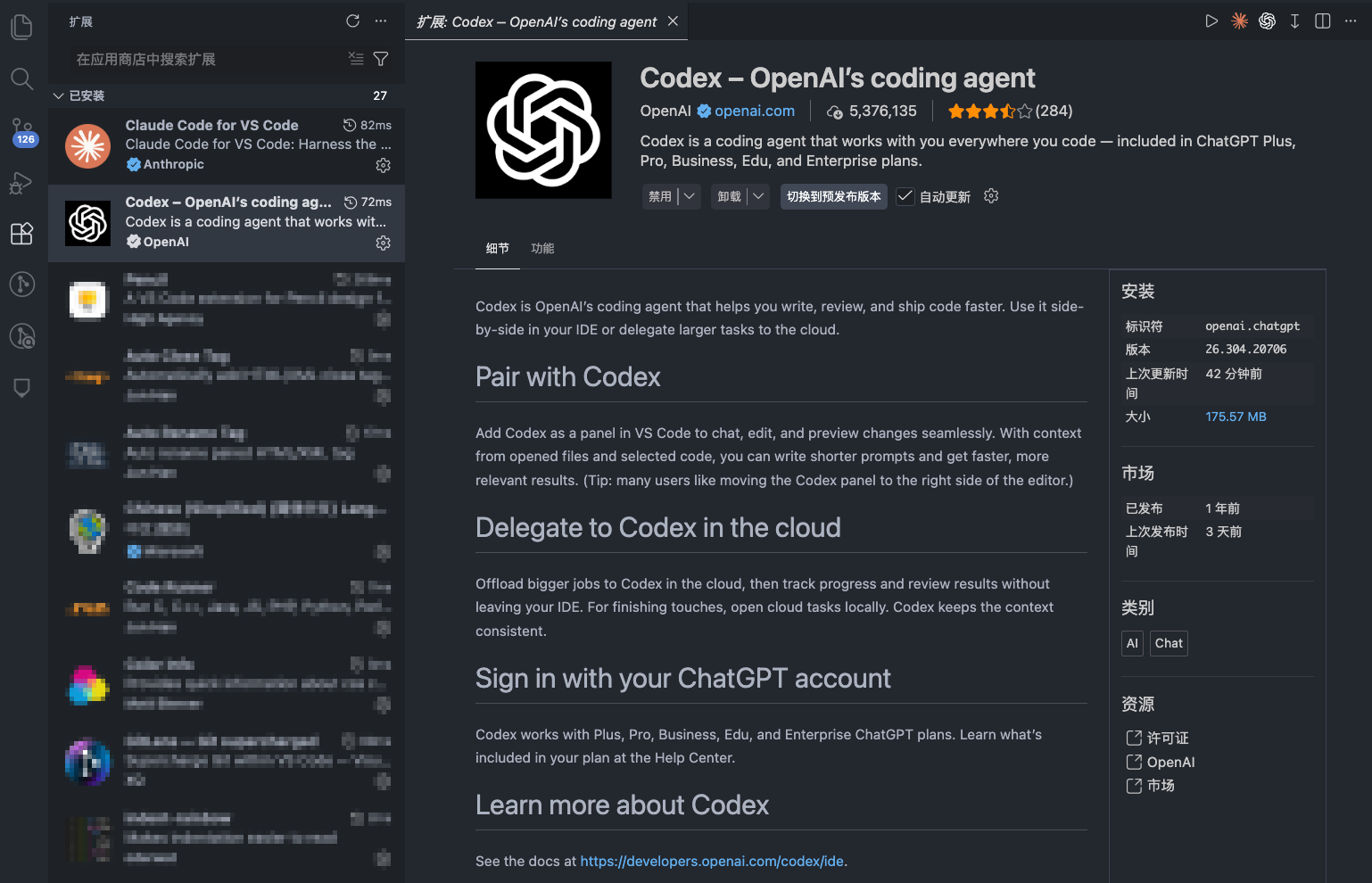Open the developers.openai.com/codex/ide docs link

(x=712, y=862)
